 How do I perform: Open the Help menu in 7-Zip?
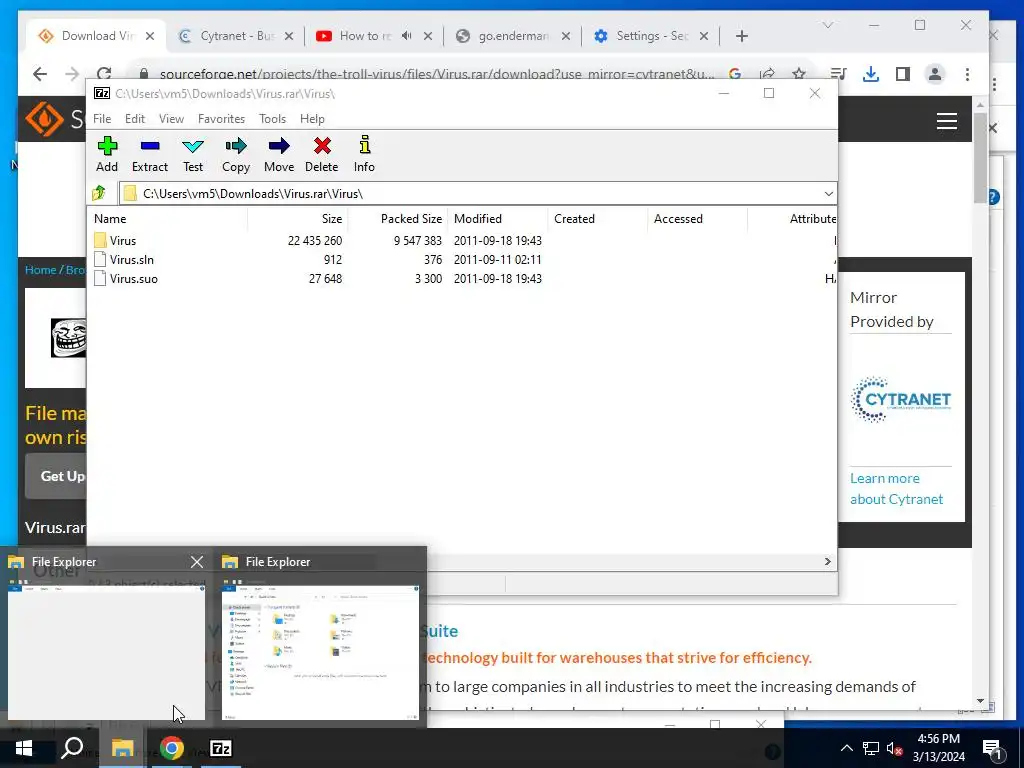(x=312, y=119)
